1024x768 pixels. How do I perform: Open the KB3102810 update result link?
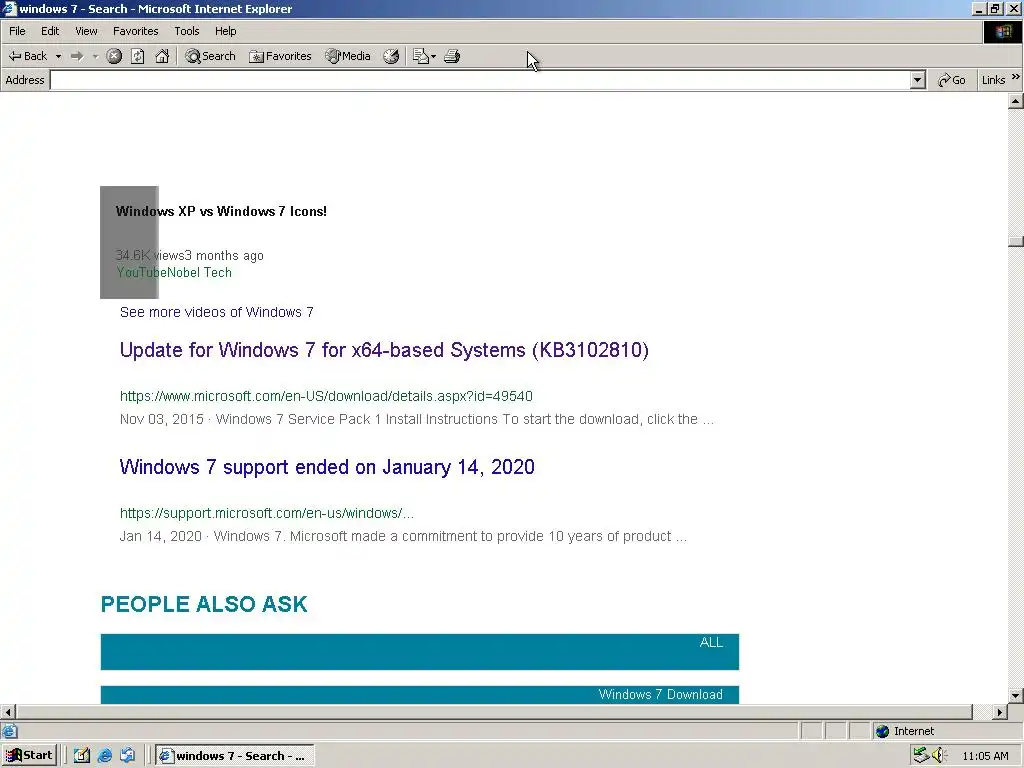click(x=384, y=350)
